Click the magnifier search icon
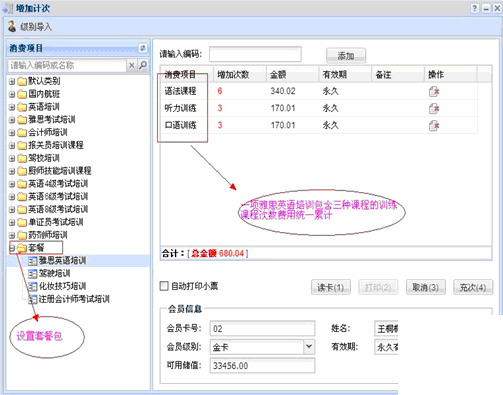This screenshot has height=395, width=503. pos(143,65)
